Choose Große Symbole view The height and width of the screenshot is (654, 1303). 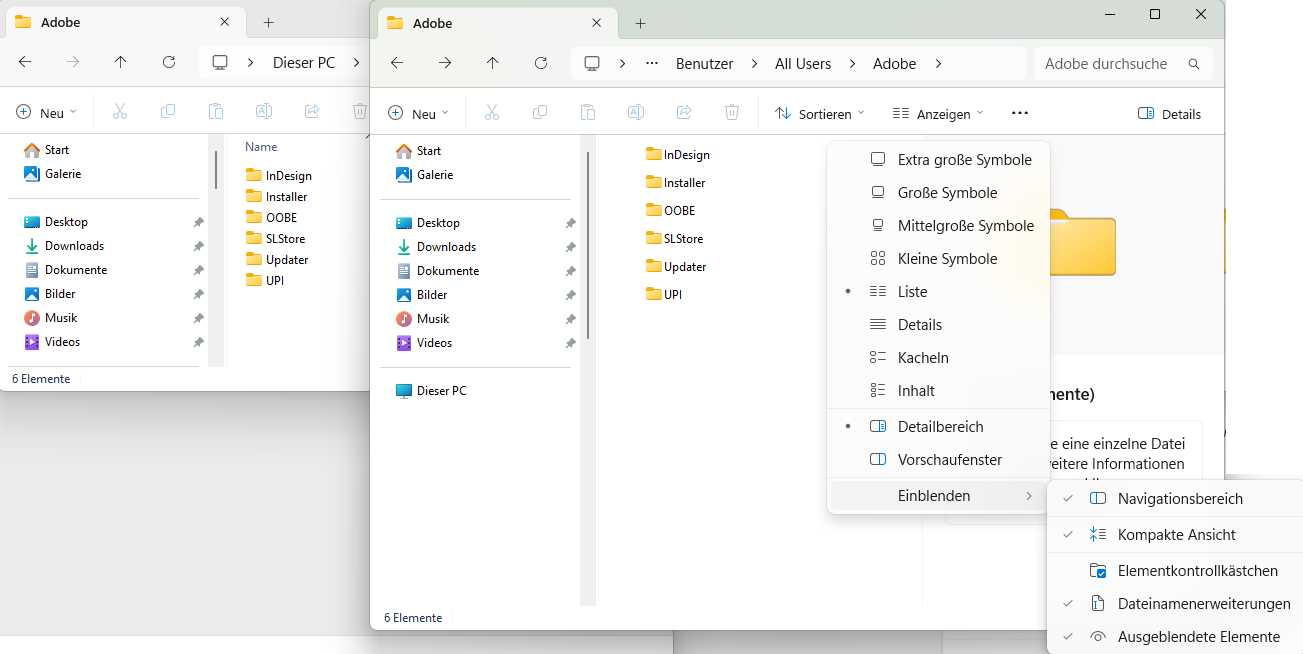(x=938, y=192)
